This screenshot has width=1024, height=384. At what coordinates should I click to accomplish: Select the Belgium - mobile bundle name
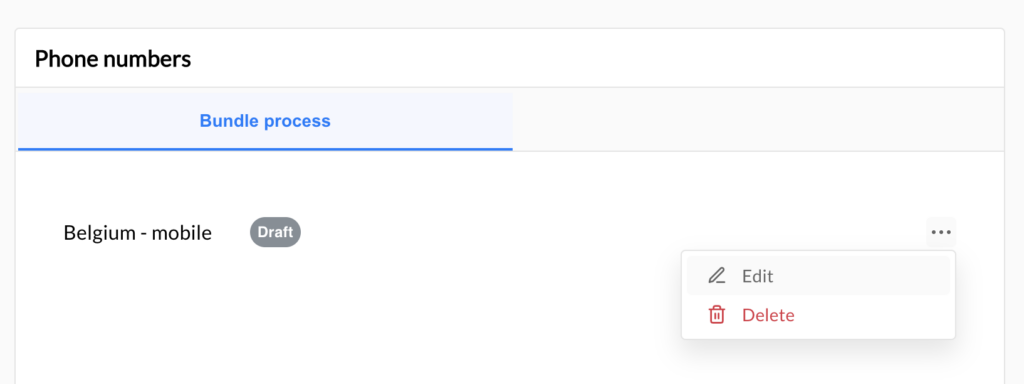138,232
